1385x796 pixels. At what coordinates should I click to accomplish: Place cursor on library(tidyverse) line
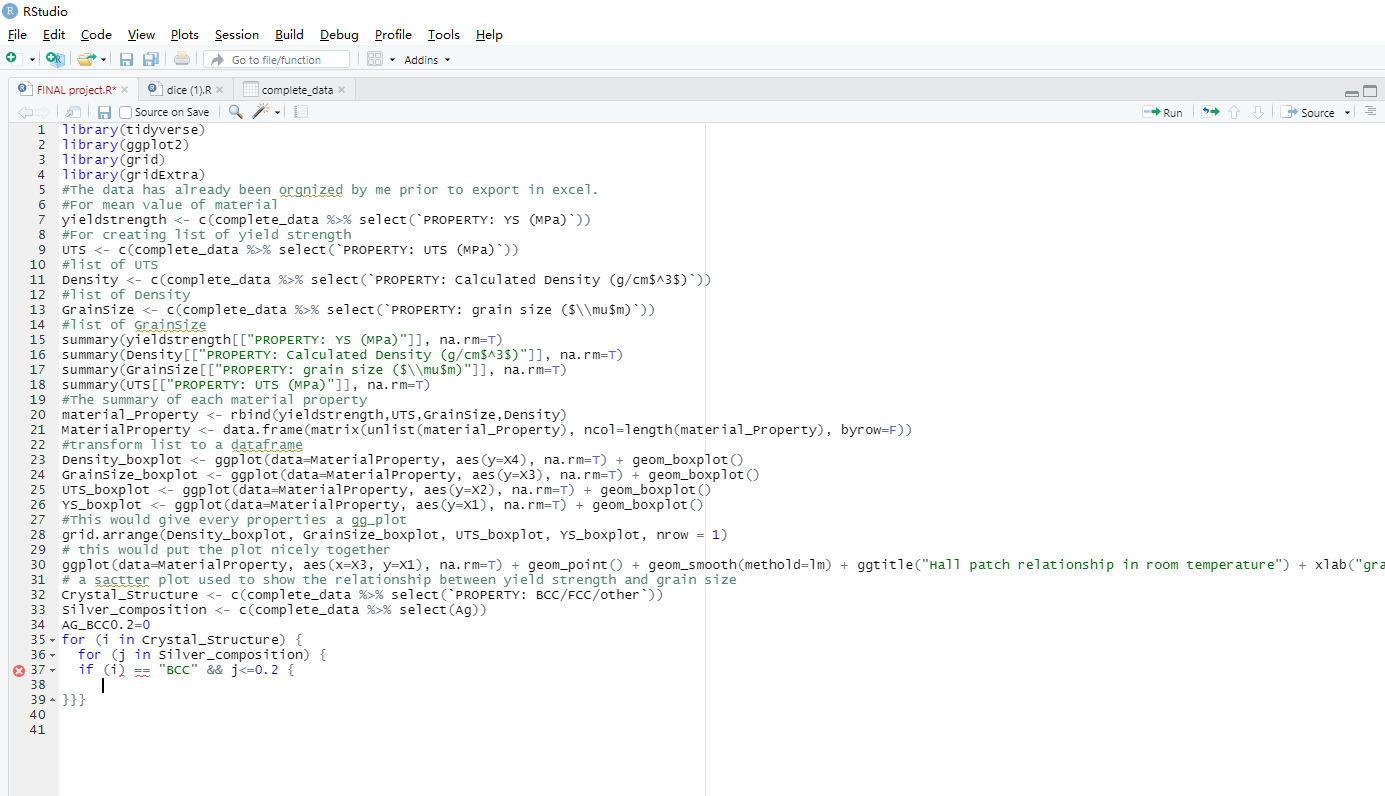[133, 129]
